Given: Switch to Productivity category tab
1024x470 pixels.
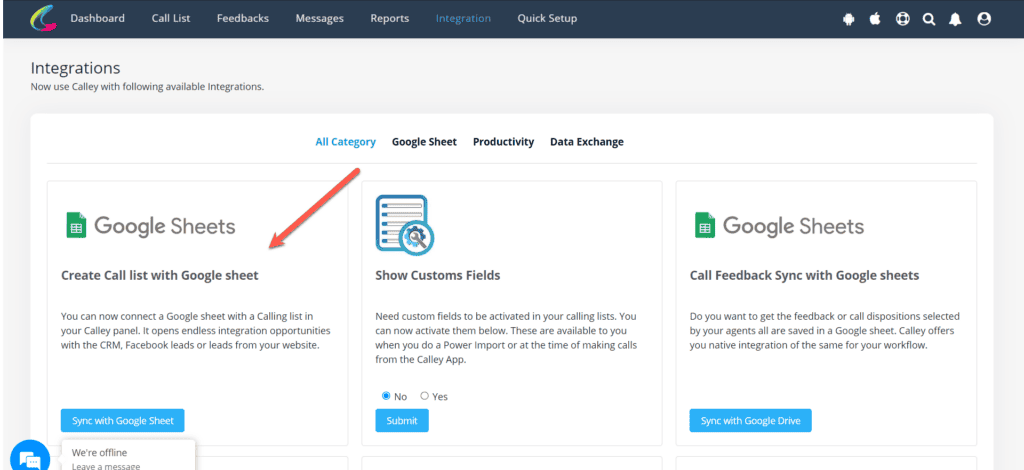Looking at the screenshot, I should 504,142.
